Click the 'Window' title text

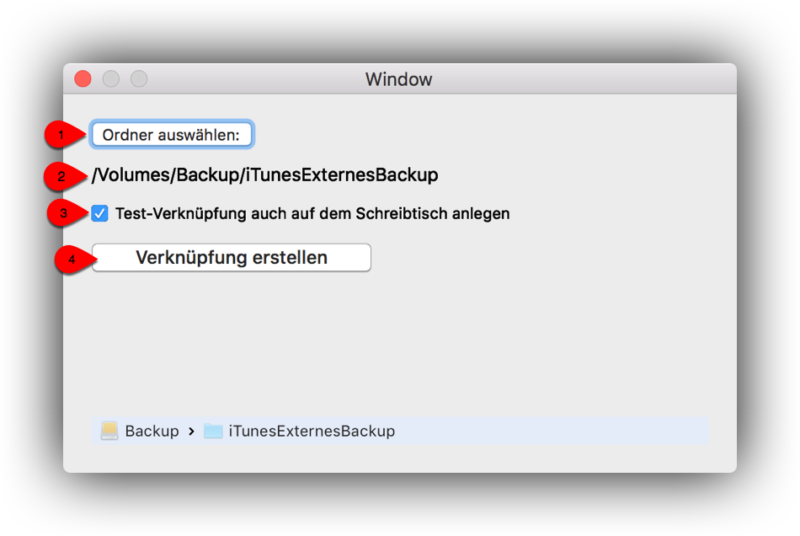tap(398, 80)
